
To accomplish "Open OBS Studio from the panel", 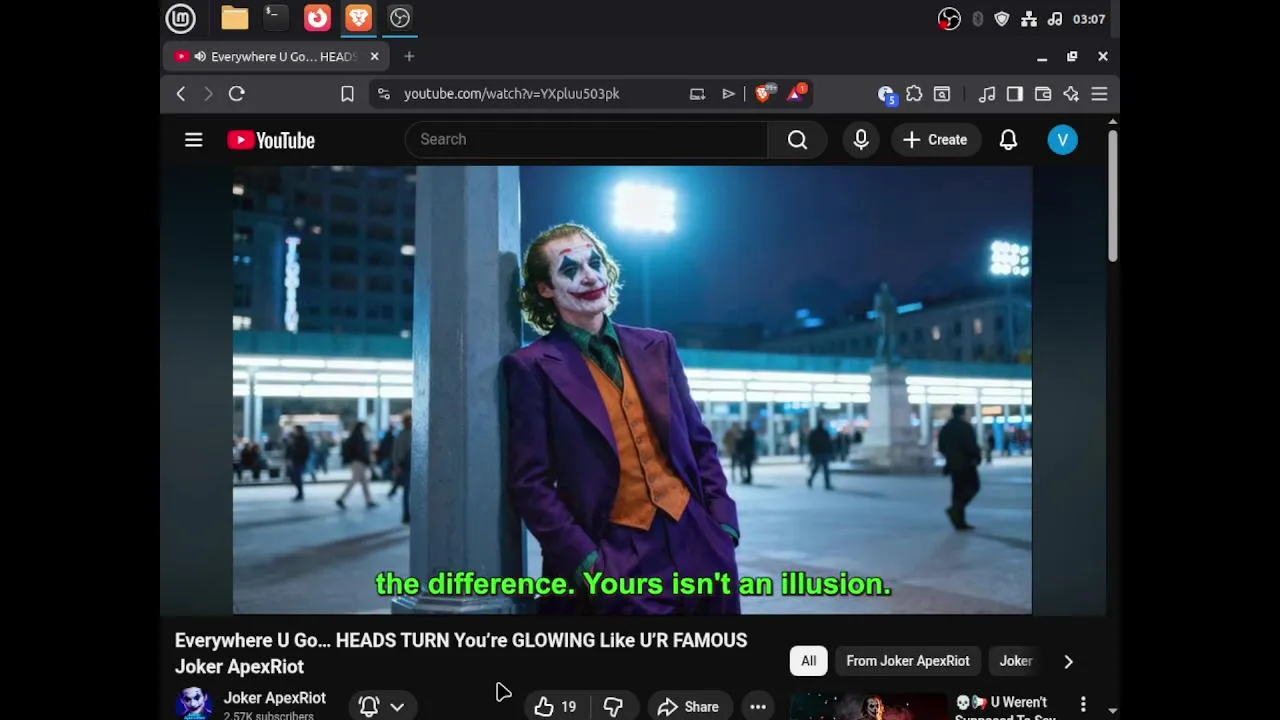I will point(400,18).
